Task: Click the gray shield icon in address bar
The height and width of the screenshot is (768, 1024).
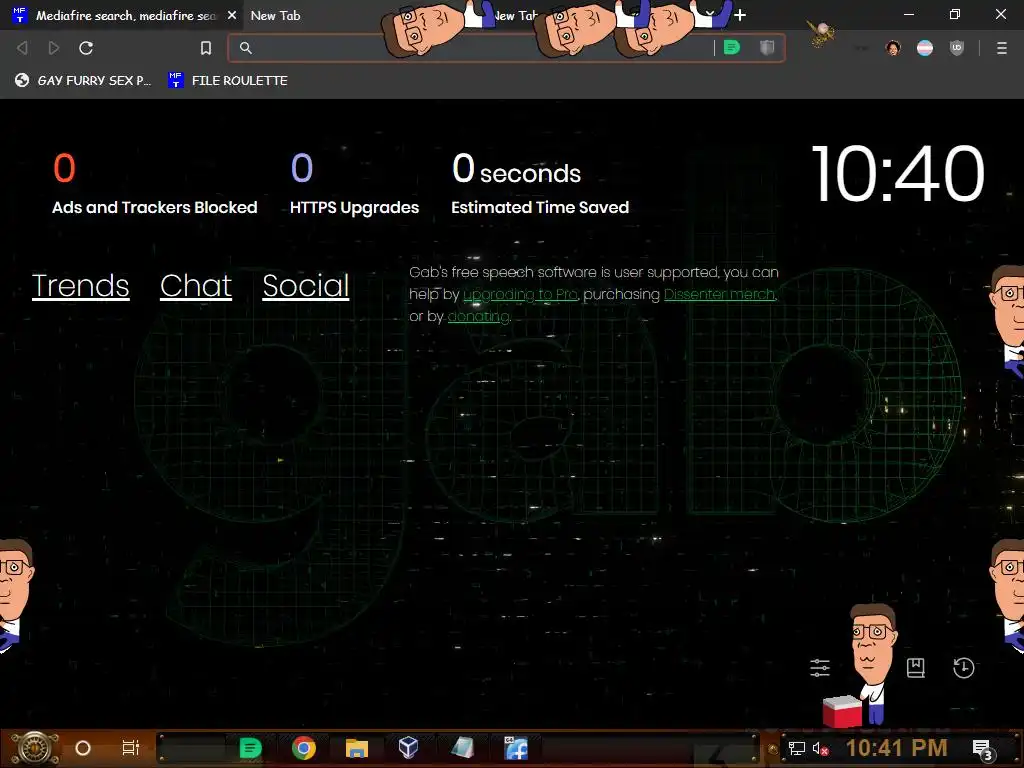Action: tap(767, 48)
